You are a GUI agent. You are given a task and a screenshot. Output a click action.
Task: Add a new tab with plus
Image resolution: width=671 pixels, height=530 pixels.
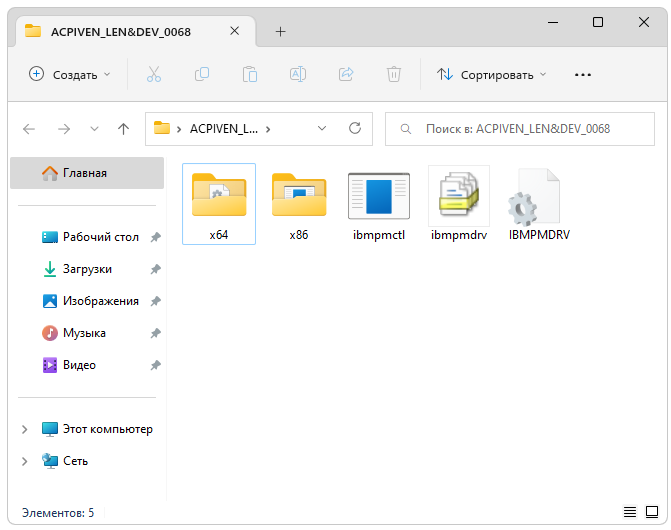(280, 31)
